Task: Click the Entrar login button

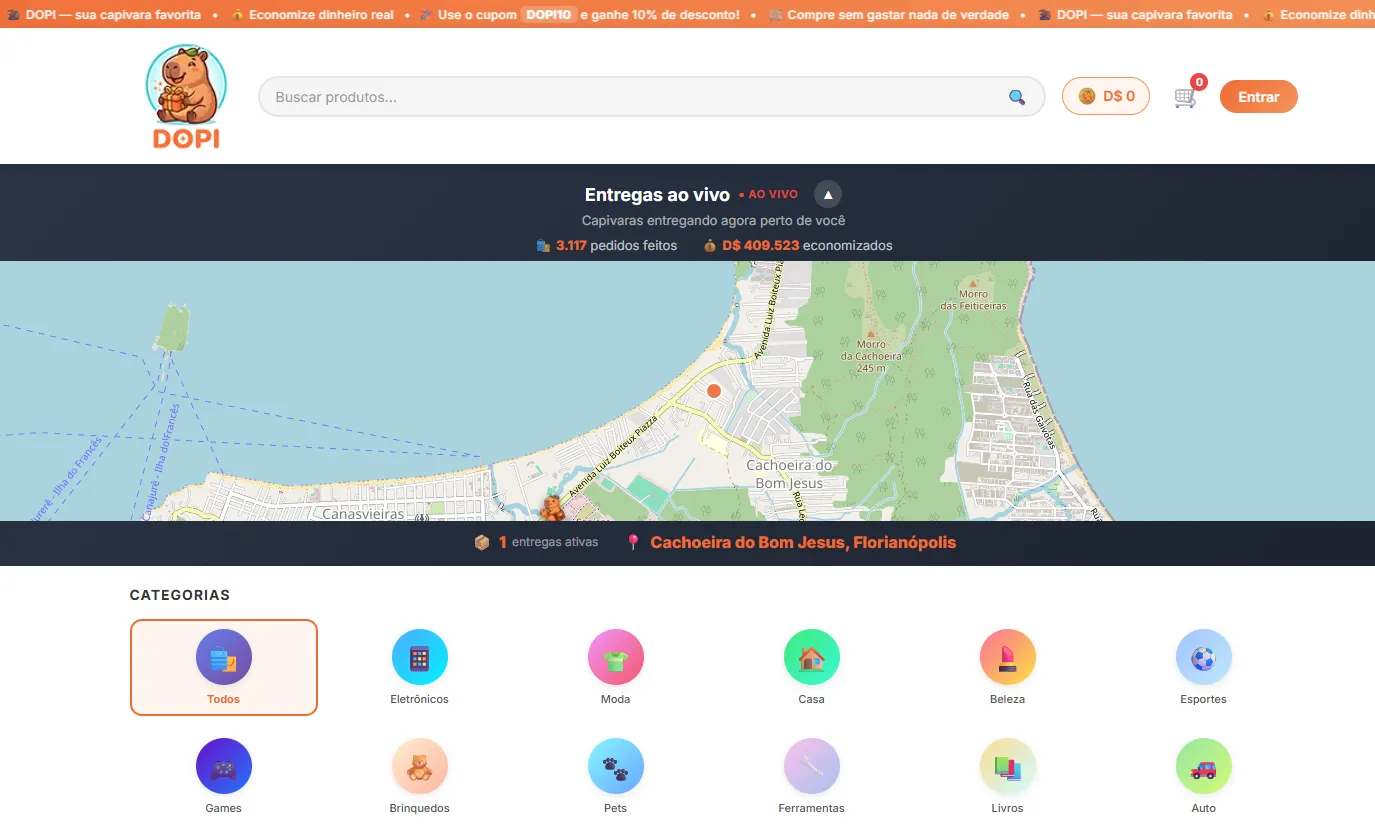Action: 1258,97
